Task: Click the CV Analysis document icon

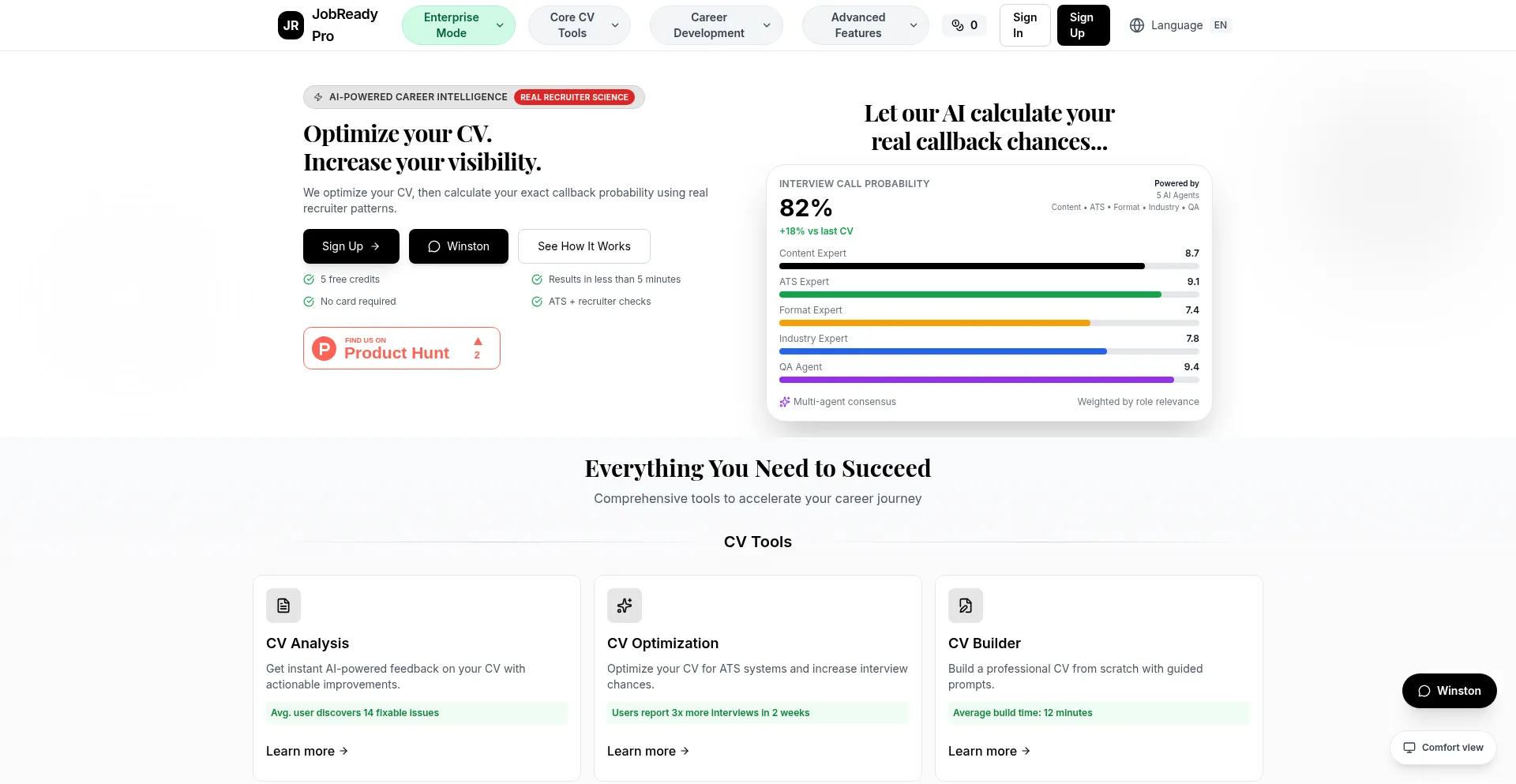Action: 283,606
